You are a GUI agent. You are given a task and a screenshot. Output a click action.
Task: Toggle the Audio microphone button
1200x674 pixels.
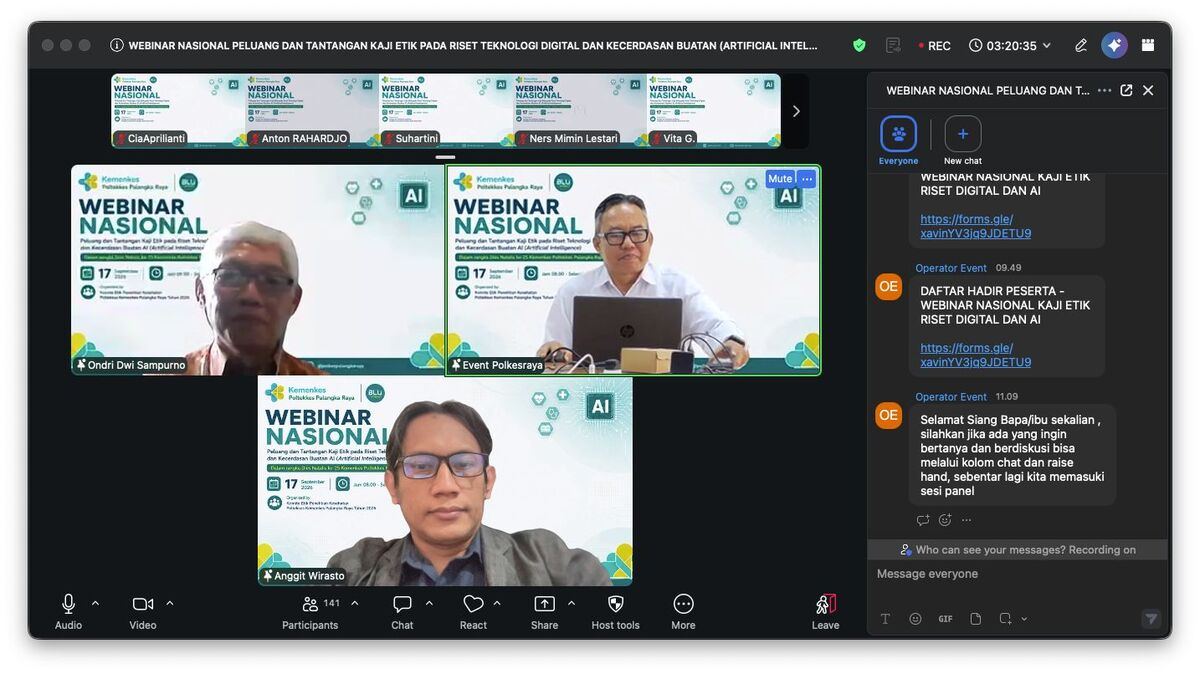68,611
